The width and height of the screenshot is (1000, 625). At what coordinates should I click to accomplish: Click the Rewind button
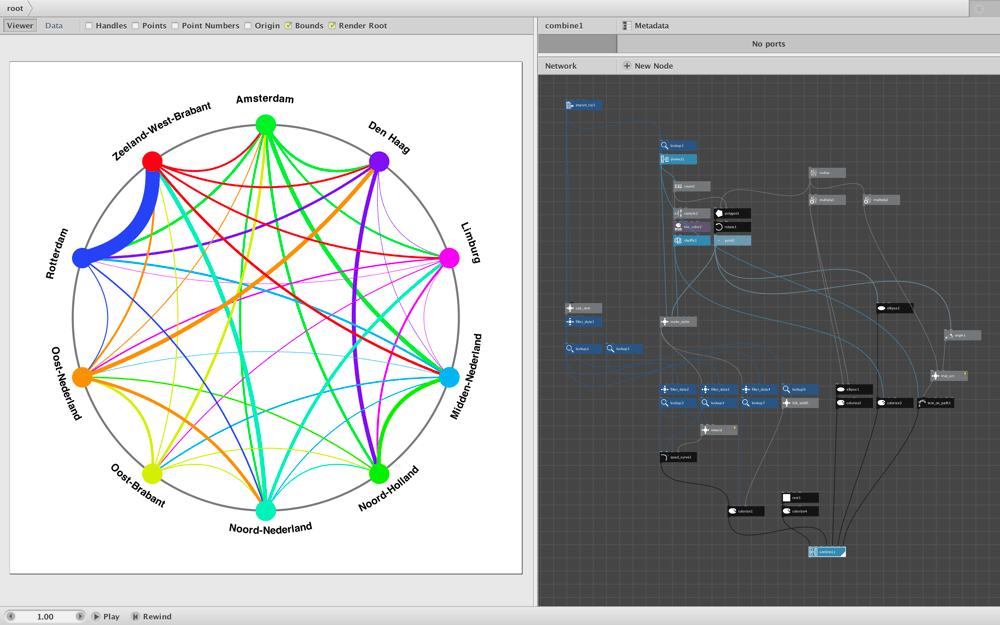point(151,616)
